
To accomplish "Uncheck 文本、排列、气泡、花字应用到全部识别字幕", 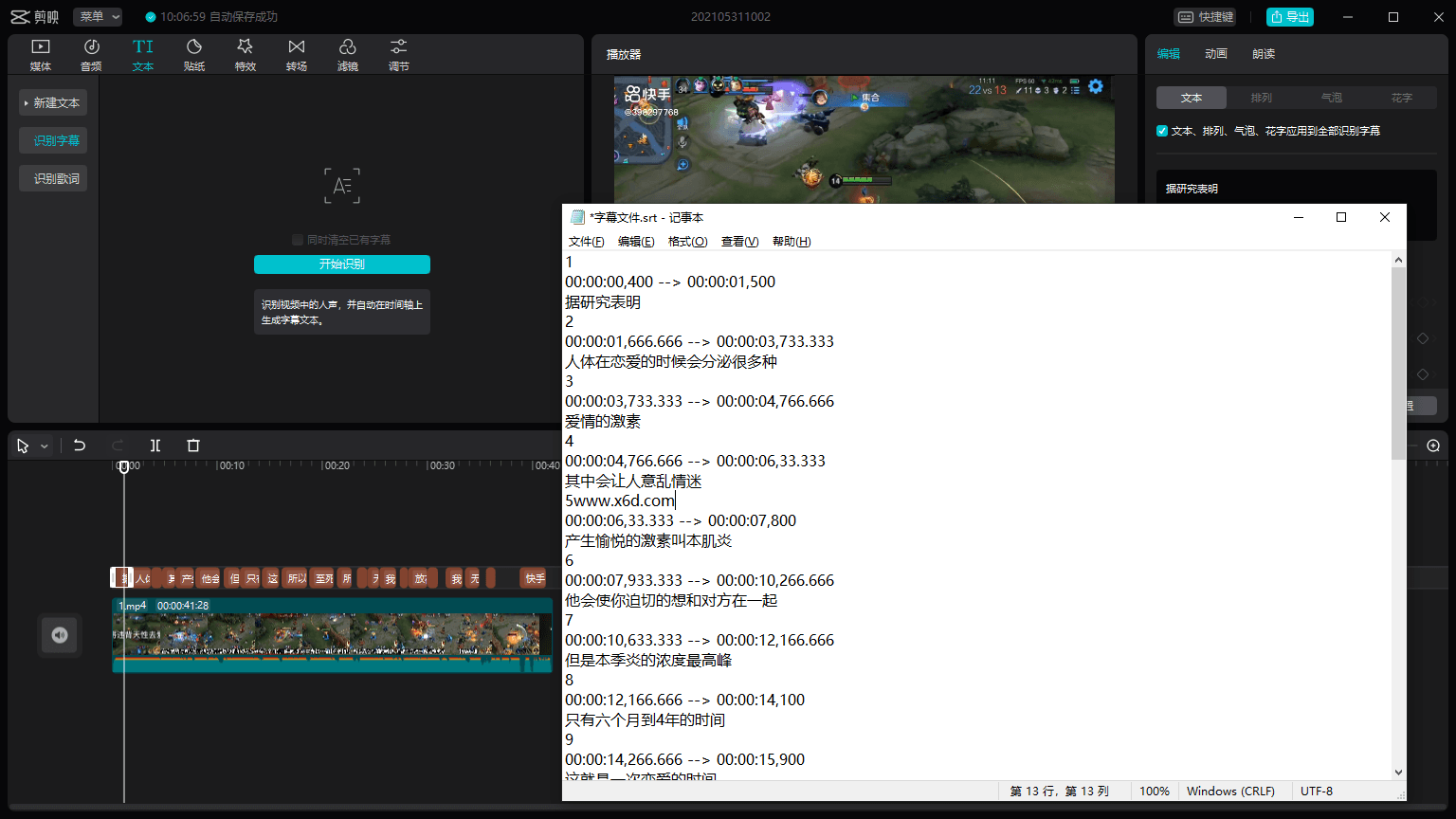I will pyautogui.click(x=1161, y=131).
